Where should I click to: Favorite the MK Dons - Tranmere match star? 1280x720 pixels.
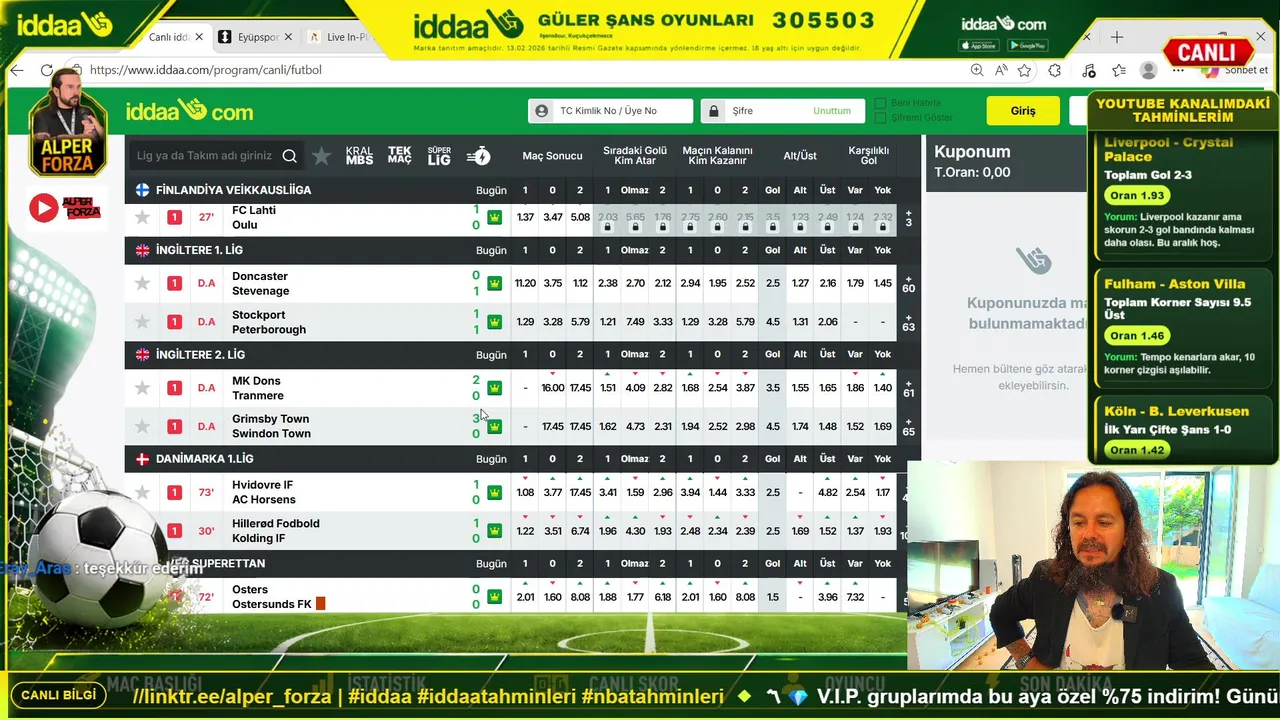click(x=142, y=388)
